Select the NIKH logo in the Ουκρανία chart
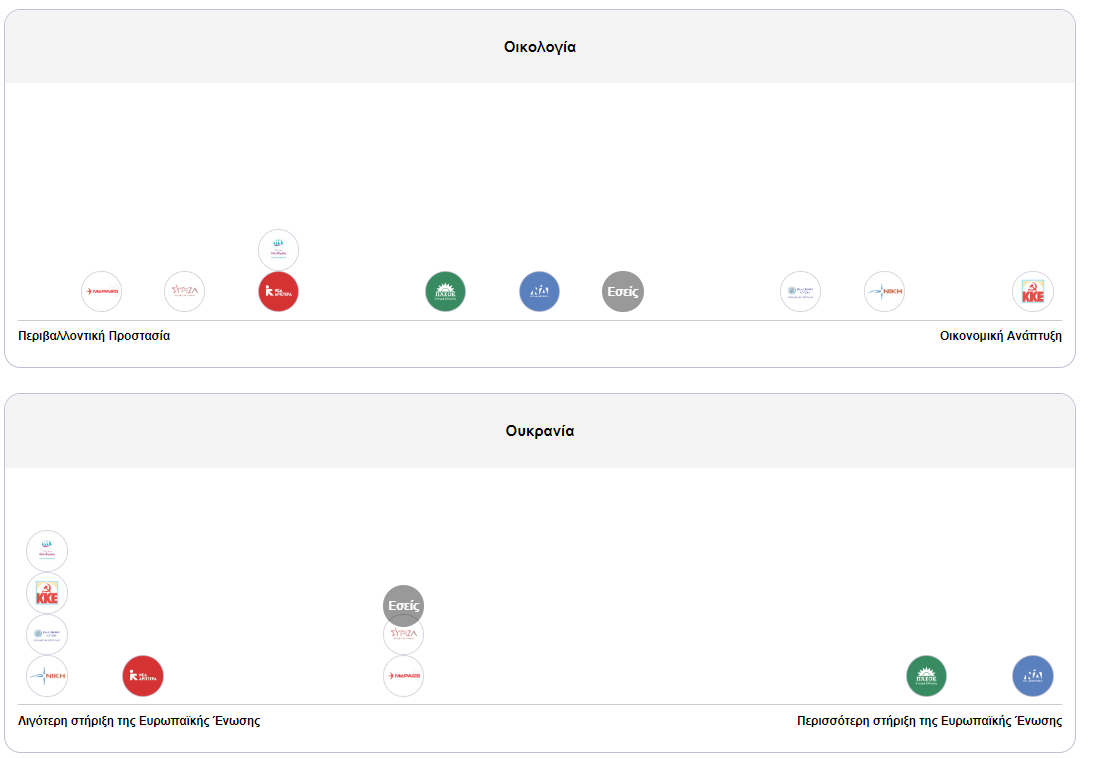This screenshot has height=758, width=1095. click(47, 676)
